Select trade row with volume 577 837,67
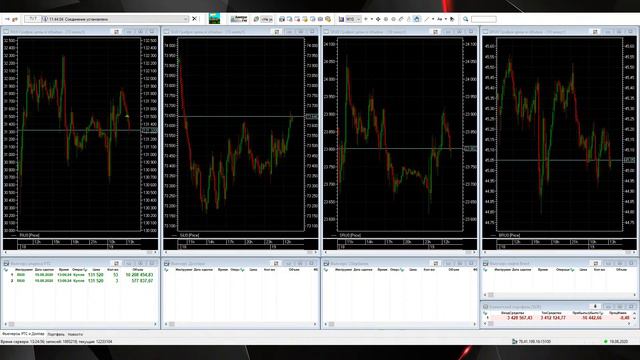Image resolution: width=640 pixels, height=360 pixels. tap(82, 280)
